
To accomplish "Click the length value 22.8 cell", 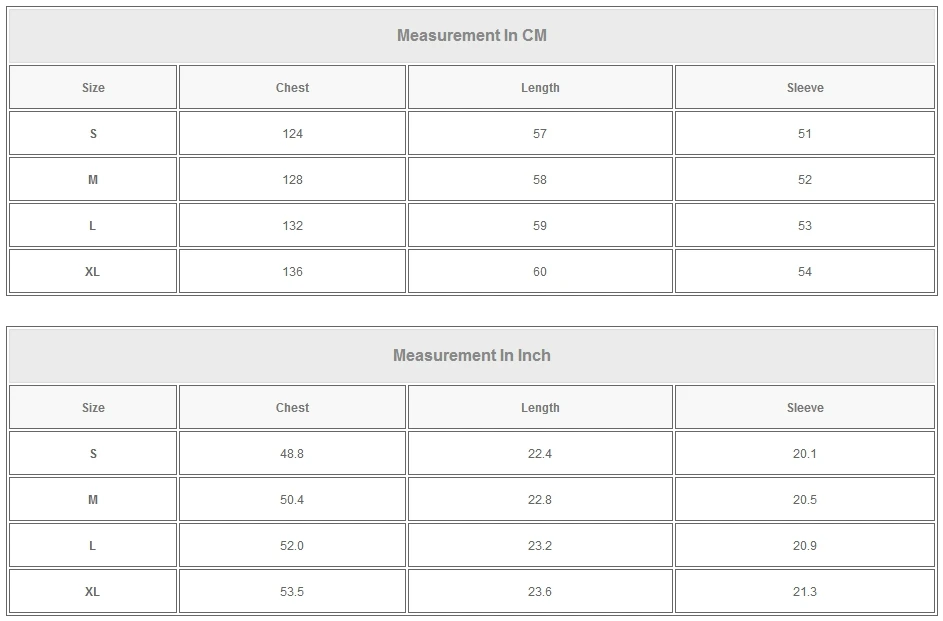I will click(x=540, y=500).
